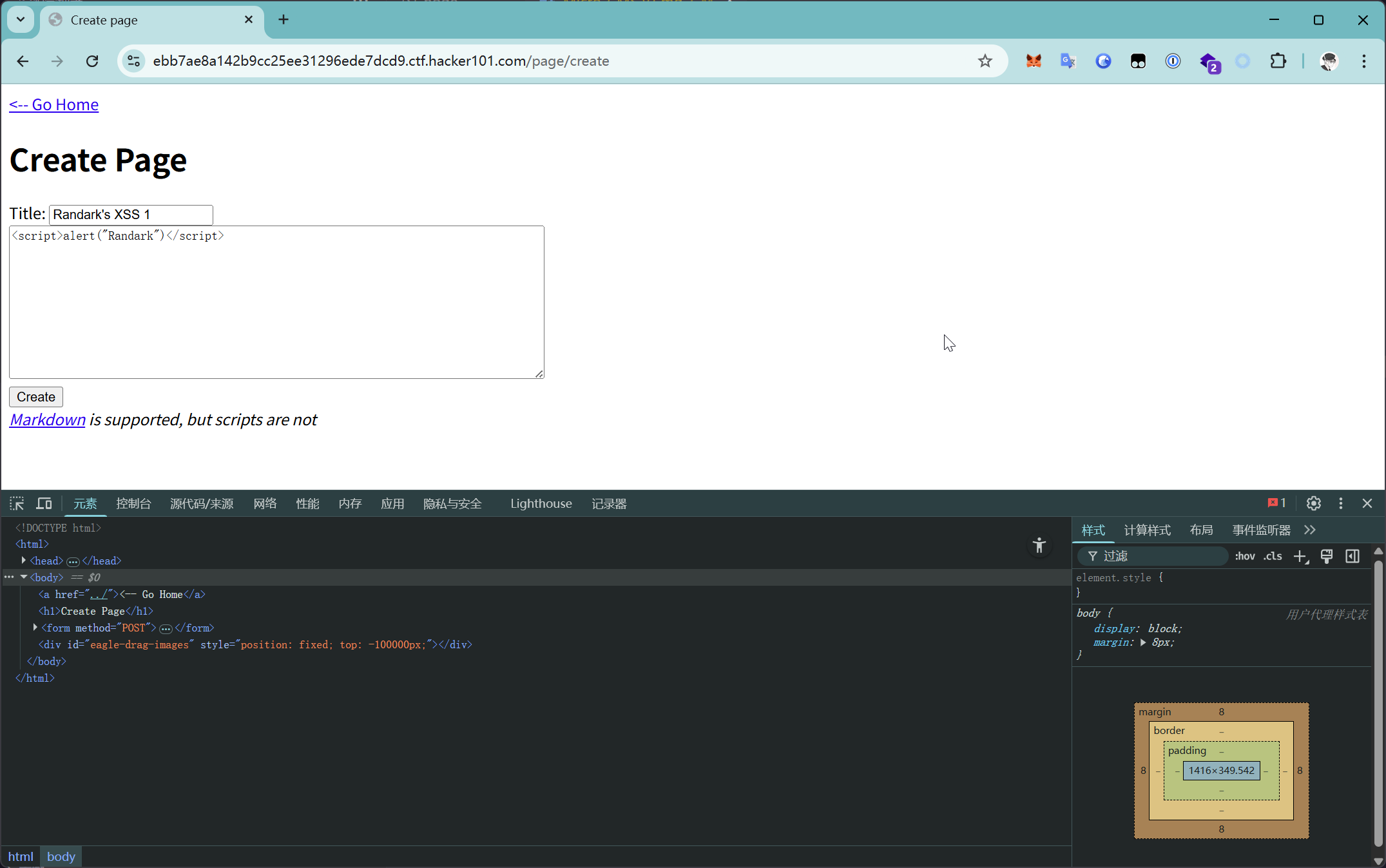Go back to the previous page
The image size is (1386, 868).
coord(23,61)
